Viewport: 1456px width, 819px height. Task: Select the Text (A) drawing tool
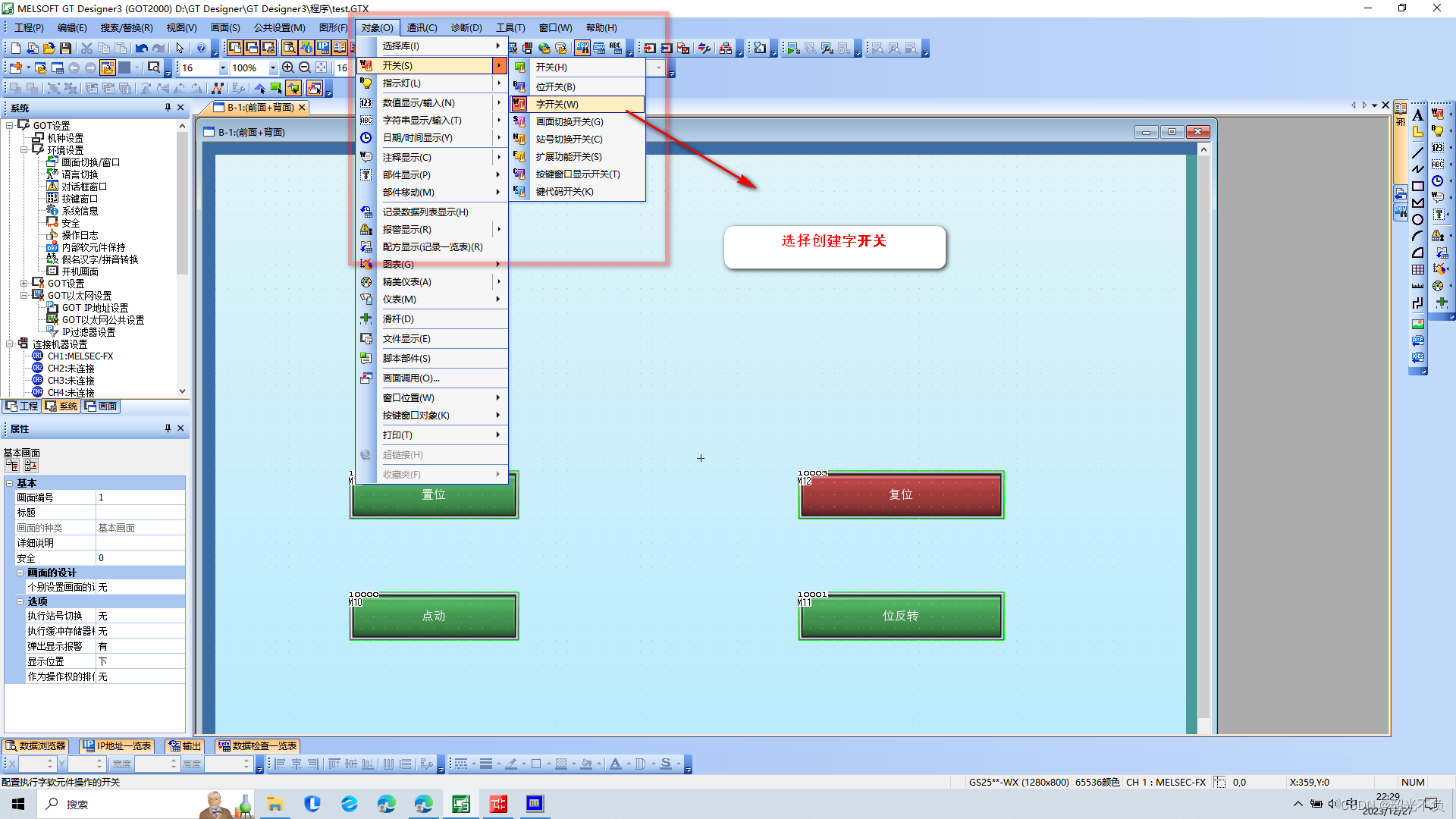(x=1417, y=115)
